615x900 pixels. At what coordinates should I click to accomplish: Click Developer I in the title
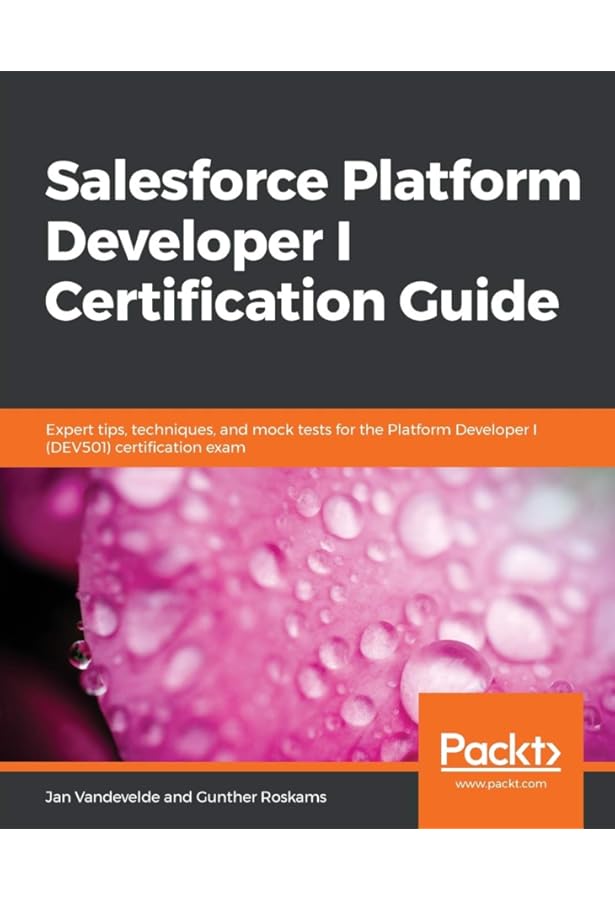[197, 242]
